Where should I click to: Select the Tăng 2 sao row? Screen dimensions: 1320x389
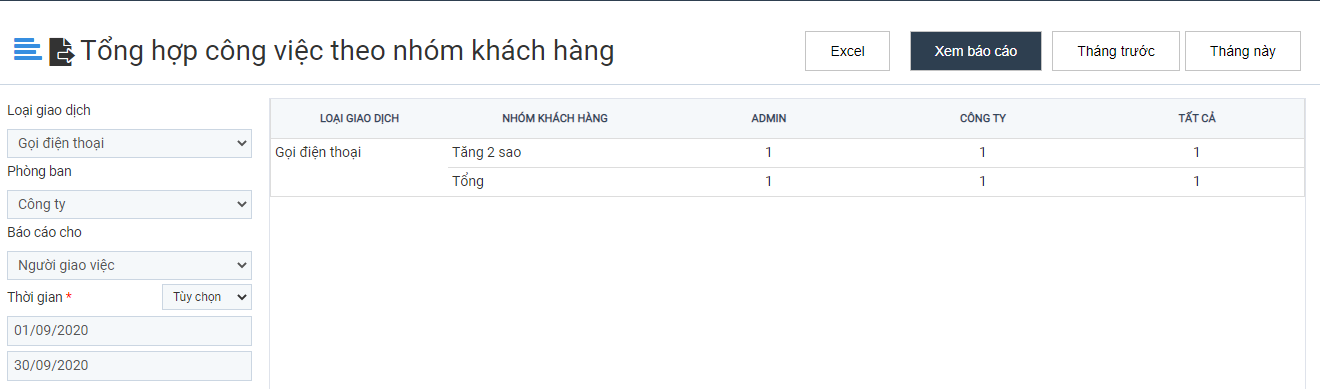coord(787,153)
